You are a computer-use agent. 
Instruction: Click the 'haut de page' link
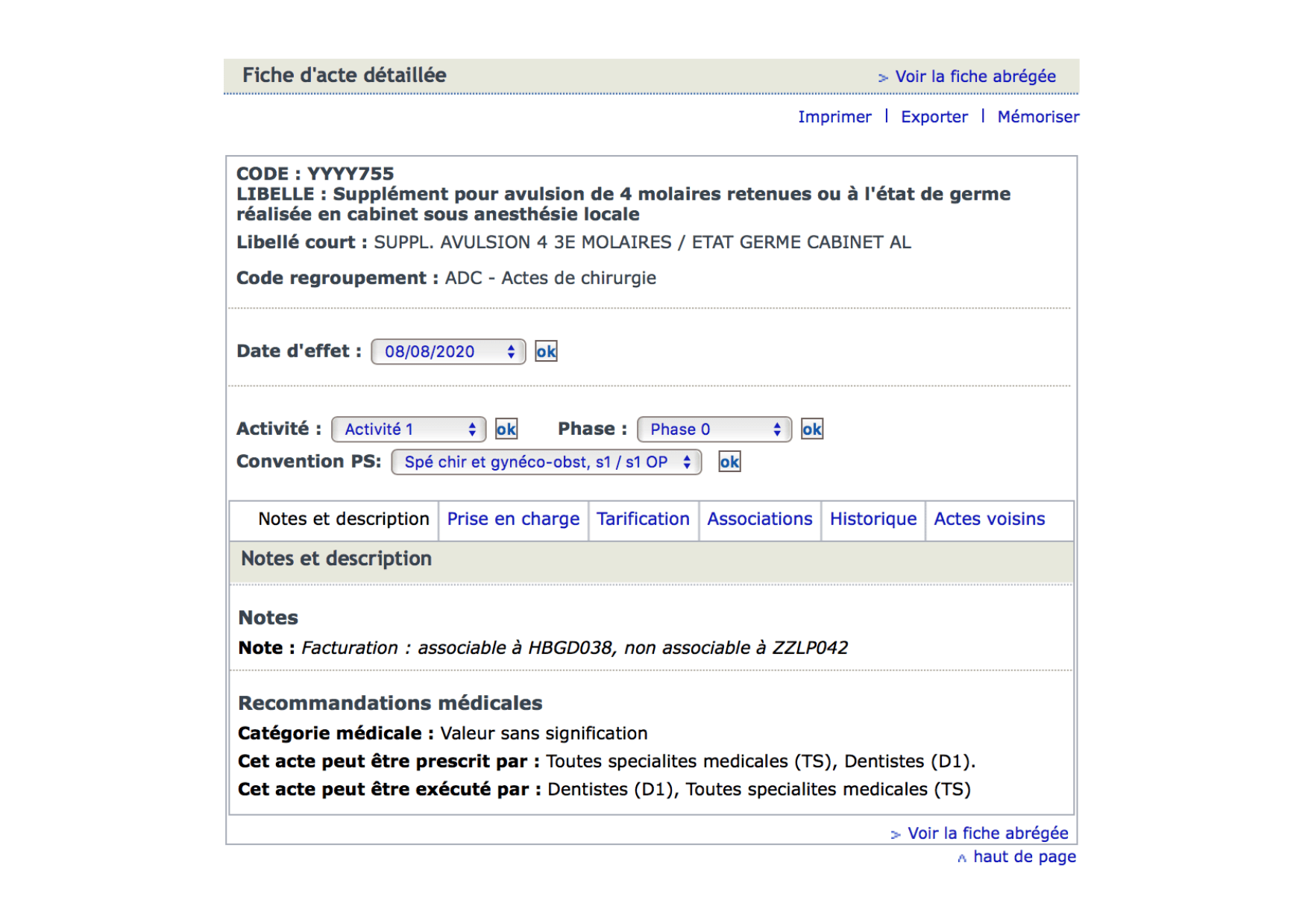(x=1023, y=857)
